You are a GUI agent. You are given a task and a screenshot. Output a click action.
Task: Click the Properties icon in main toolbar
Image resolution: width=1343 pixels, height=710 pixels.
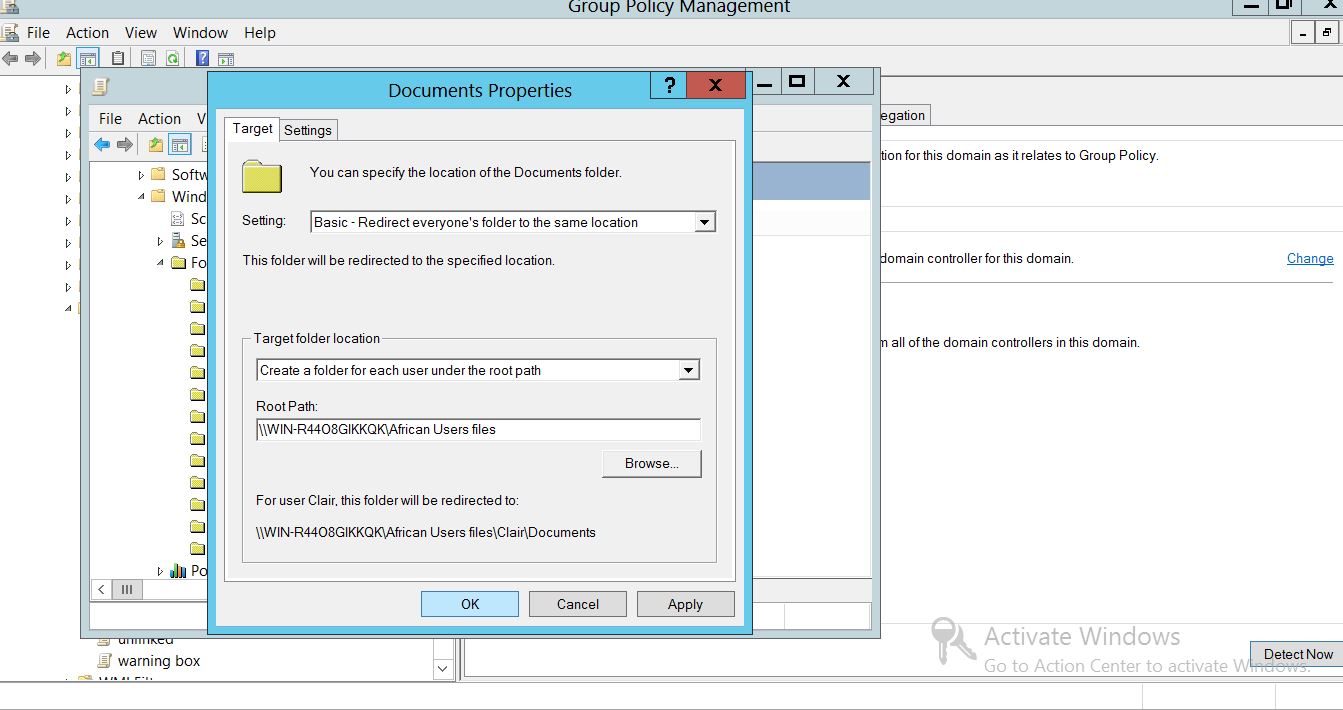tap(148, 59)
